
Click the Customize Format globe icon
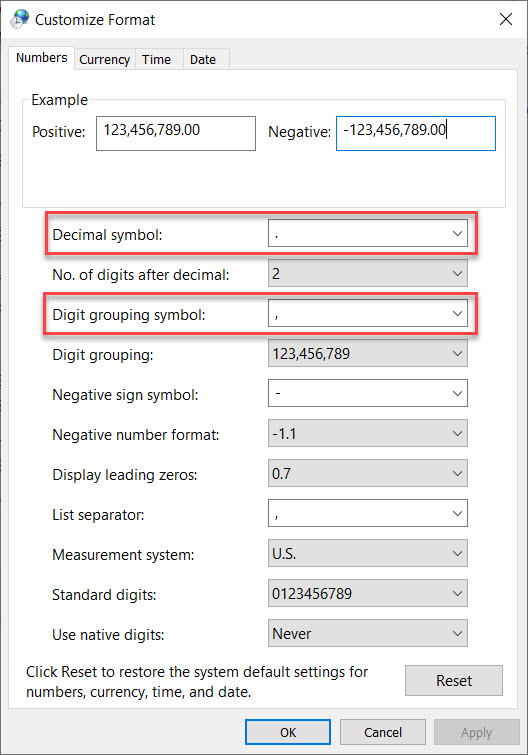tap(20, 19)
